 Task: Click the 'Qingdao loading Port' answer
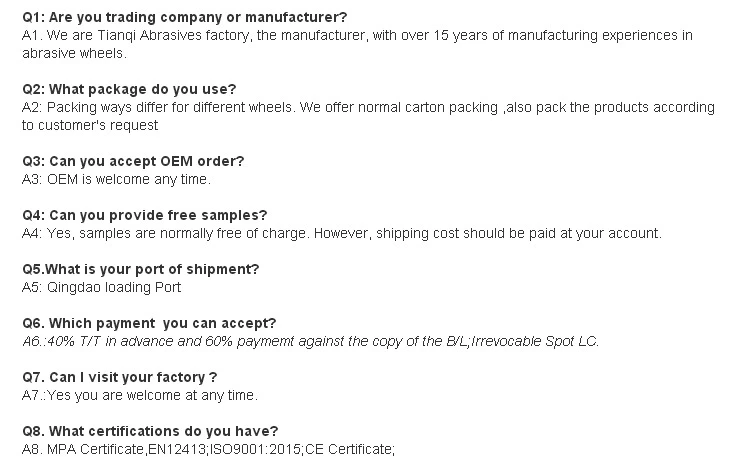pos(101,288)
